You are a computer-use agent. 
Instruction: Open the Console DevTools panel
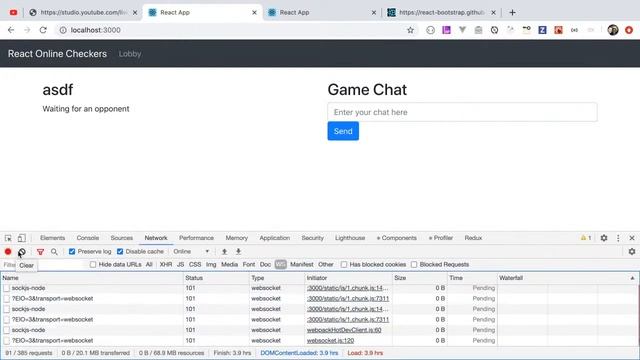point(88,238)
